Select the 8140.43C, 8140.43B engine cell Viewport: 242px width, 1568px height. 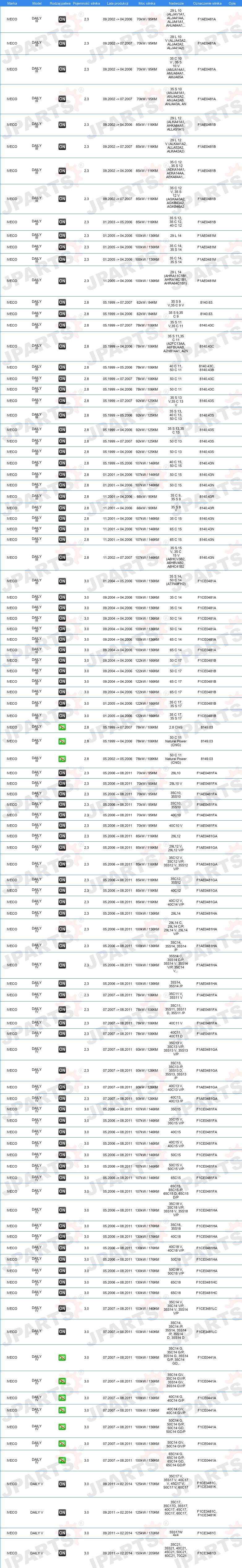point(207,368)
